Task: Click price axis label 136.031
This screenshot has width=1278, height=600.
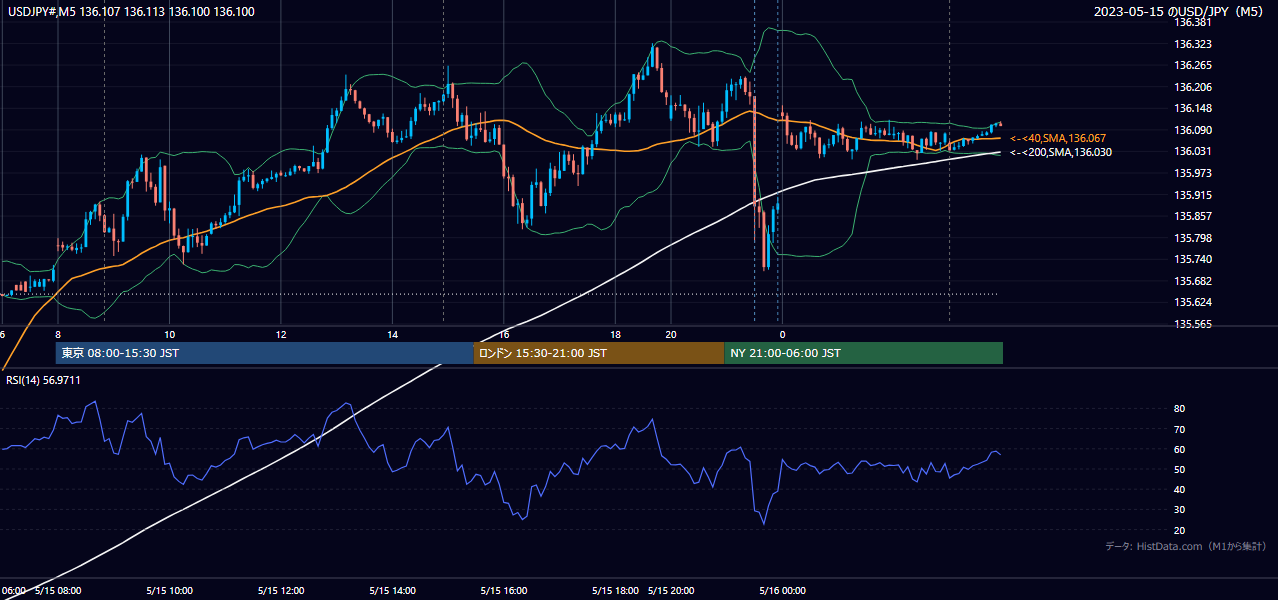Action: coord(1193,151)
